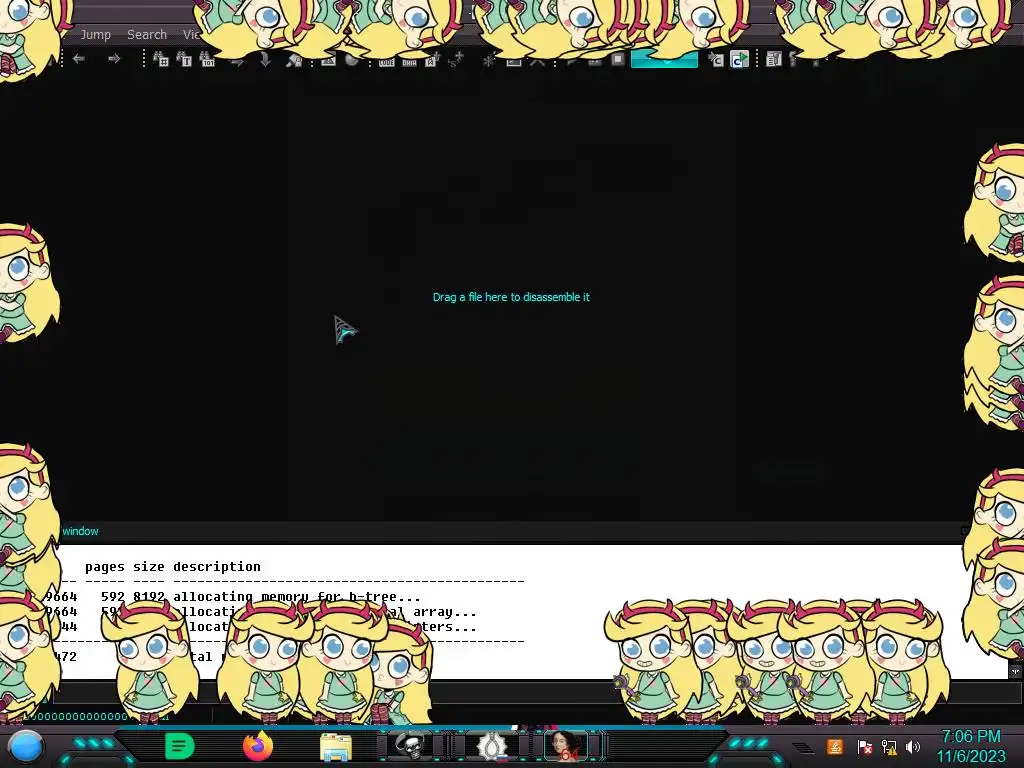Click the binoculars Search text icon
The image size is (1024, 768).
(184, 59)
